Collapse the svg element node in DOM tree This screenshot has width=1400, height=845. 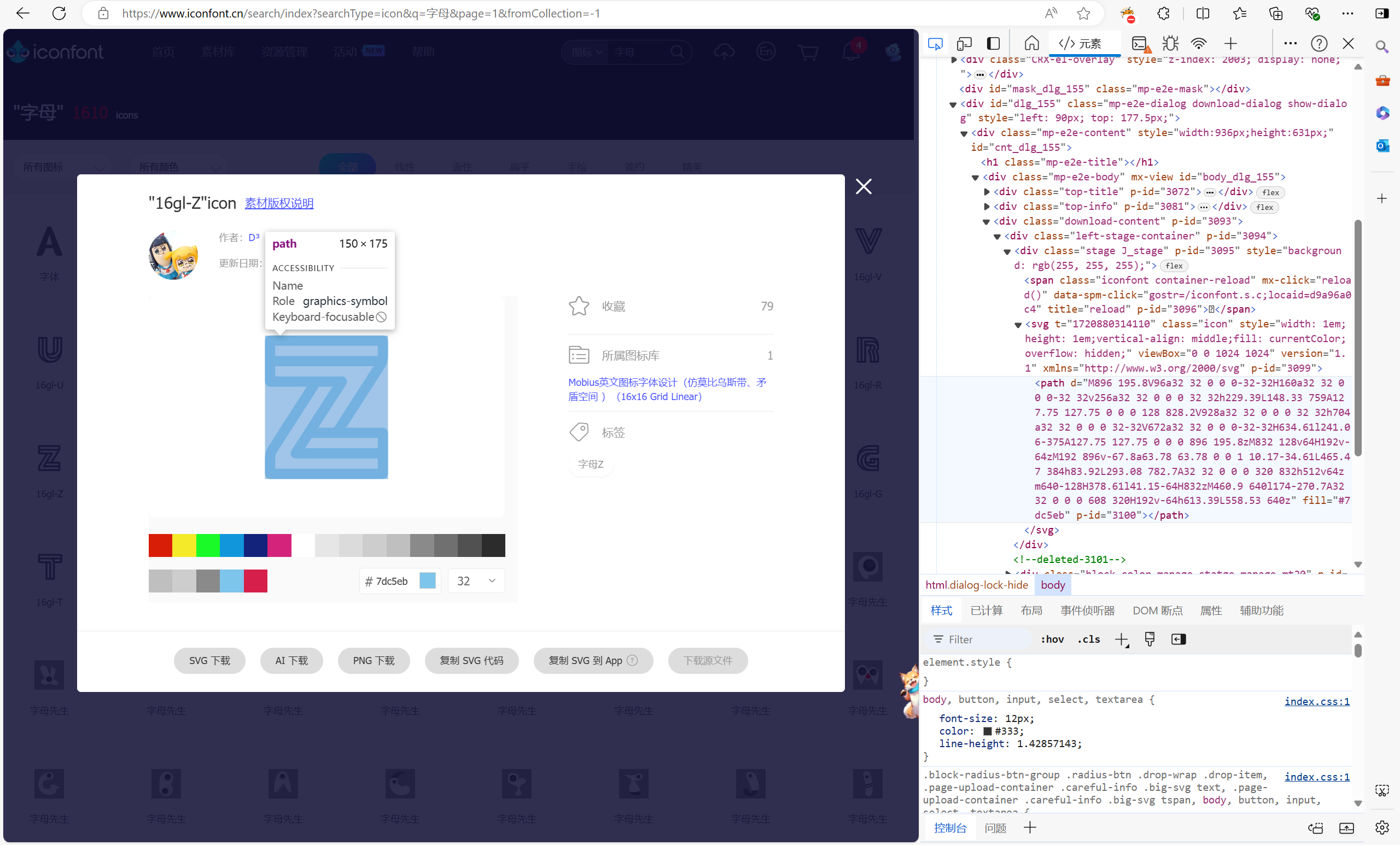1018,325
